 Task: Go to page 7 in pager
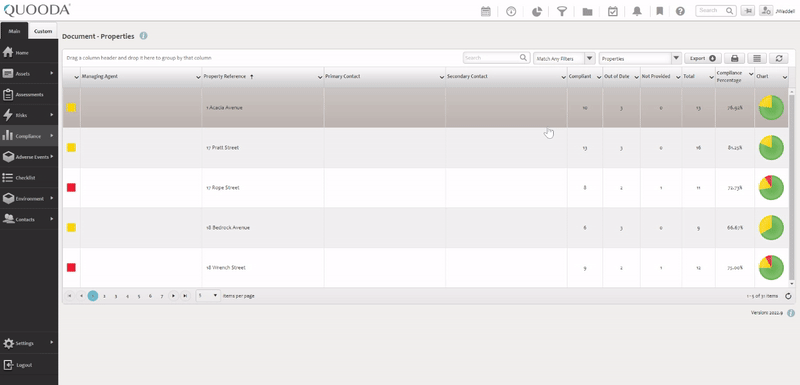pos(162,296)
